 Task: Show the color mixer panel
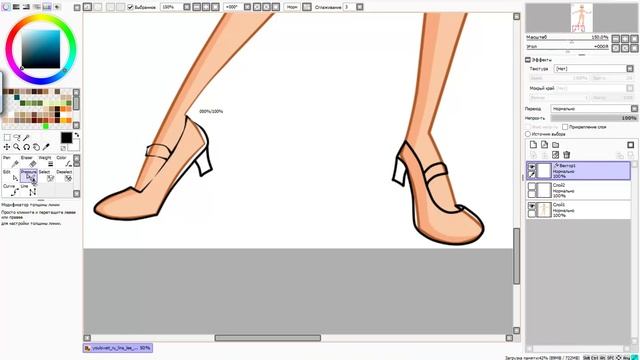(37, 7)
